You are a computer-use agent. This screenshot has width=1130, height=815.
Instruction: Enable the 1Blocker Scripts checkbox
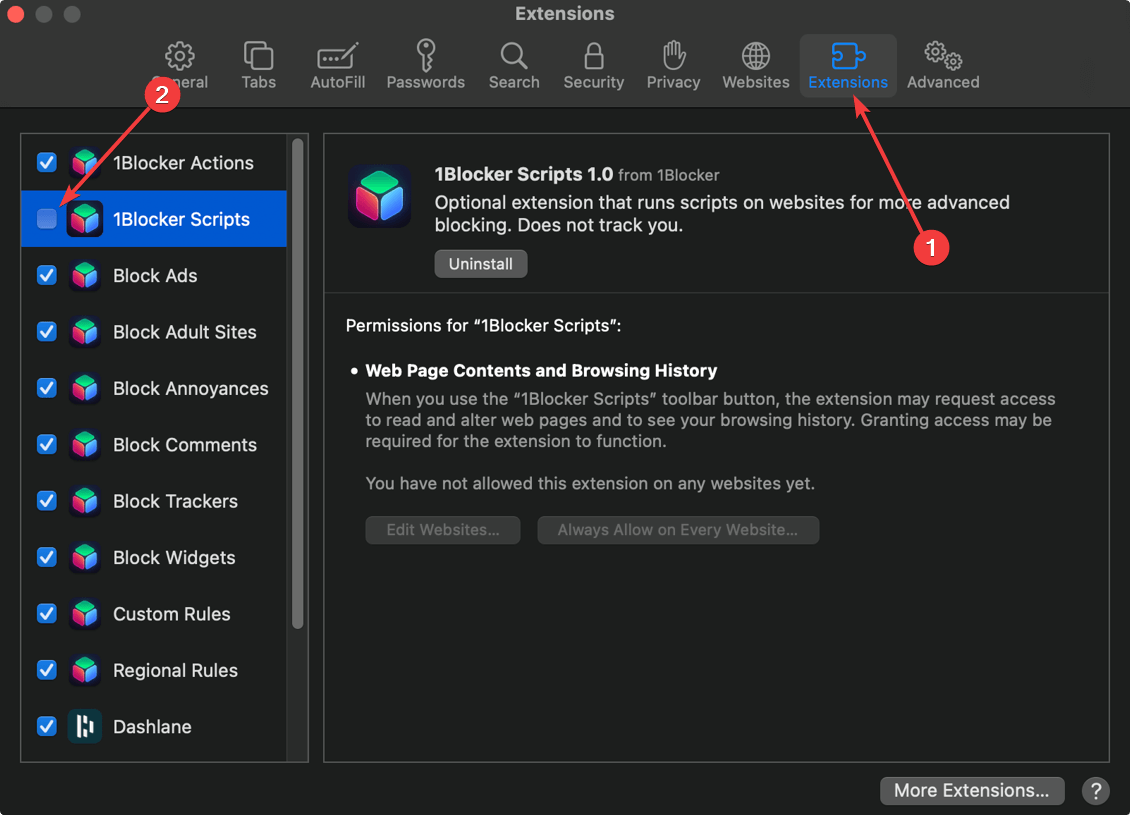pyautogui.click(x=47, y=219)
